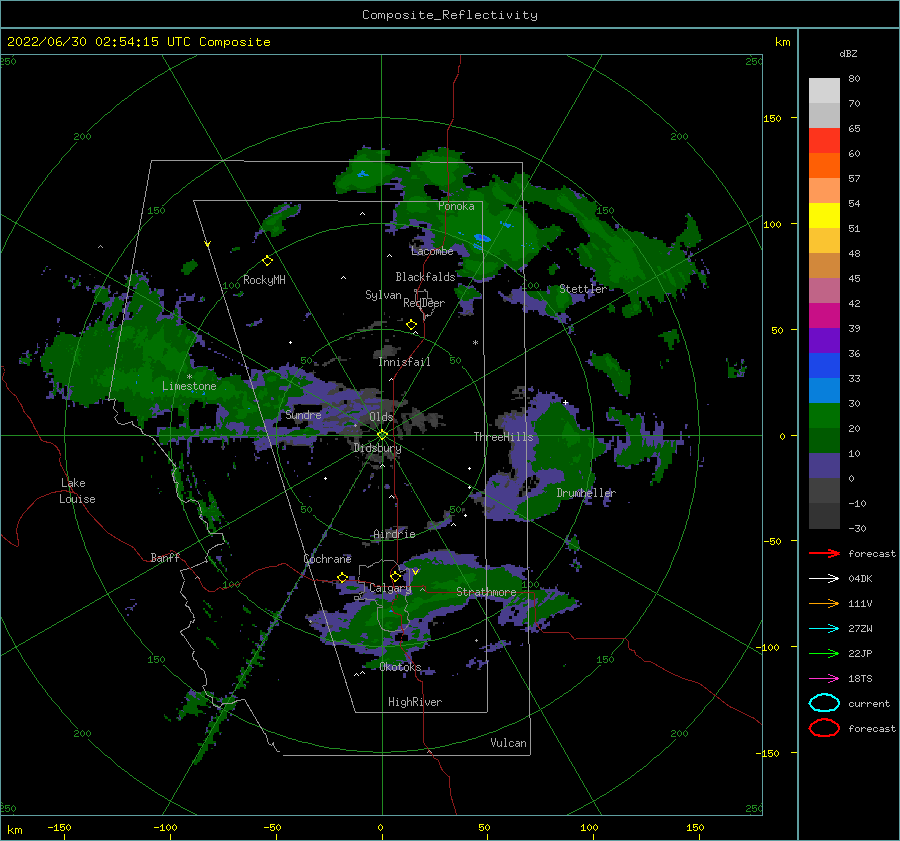Screen dimensions: 900x841
Task: Select the 42 dBZ magenta color swatch
Action: point(824,315)
